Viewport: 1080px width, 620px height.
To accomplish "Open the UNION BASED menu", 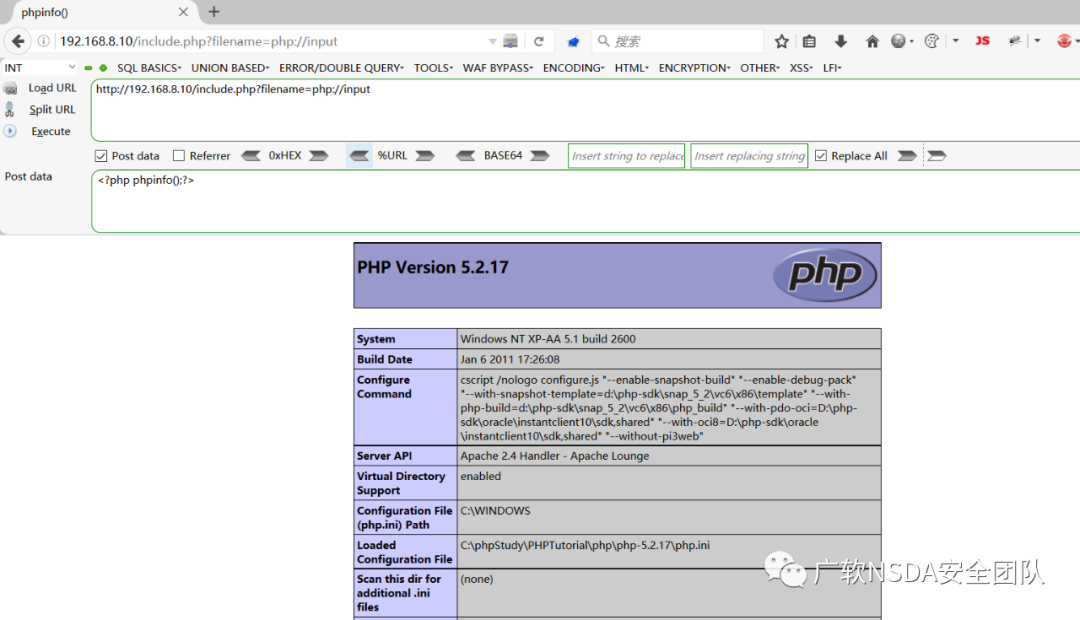I will [230, 68].
